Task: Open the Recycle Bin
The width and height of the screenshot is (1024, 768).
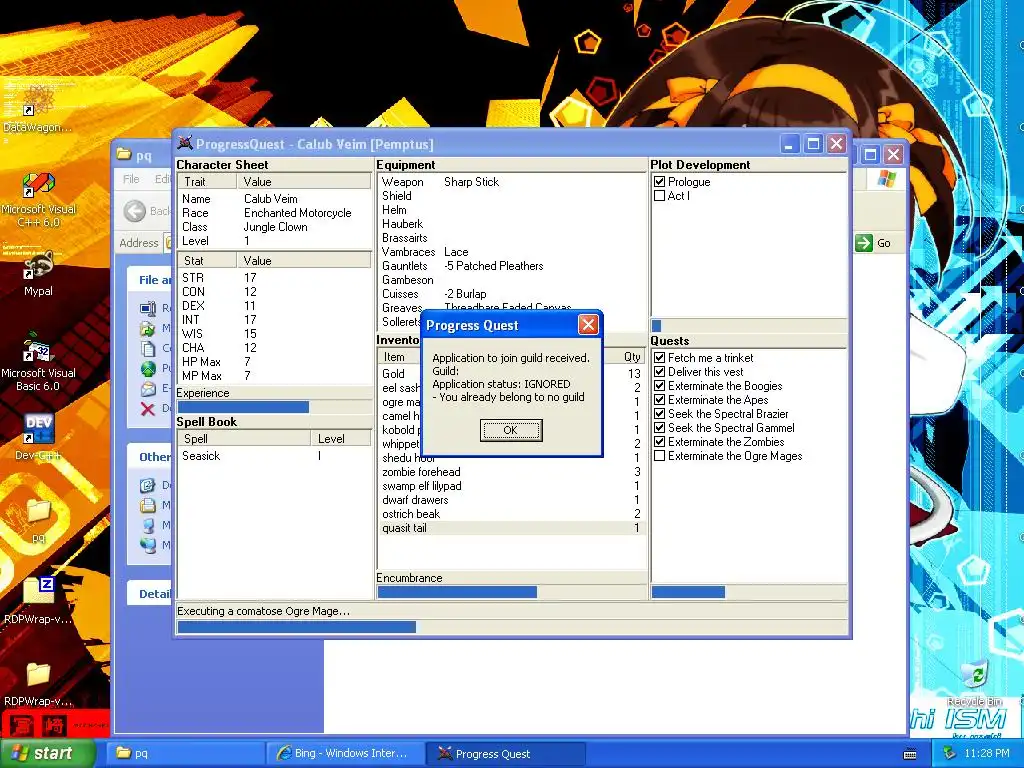Action: coord(974,682)
